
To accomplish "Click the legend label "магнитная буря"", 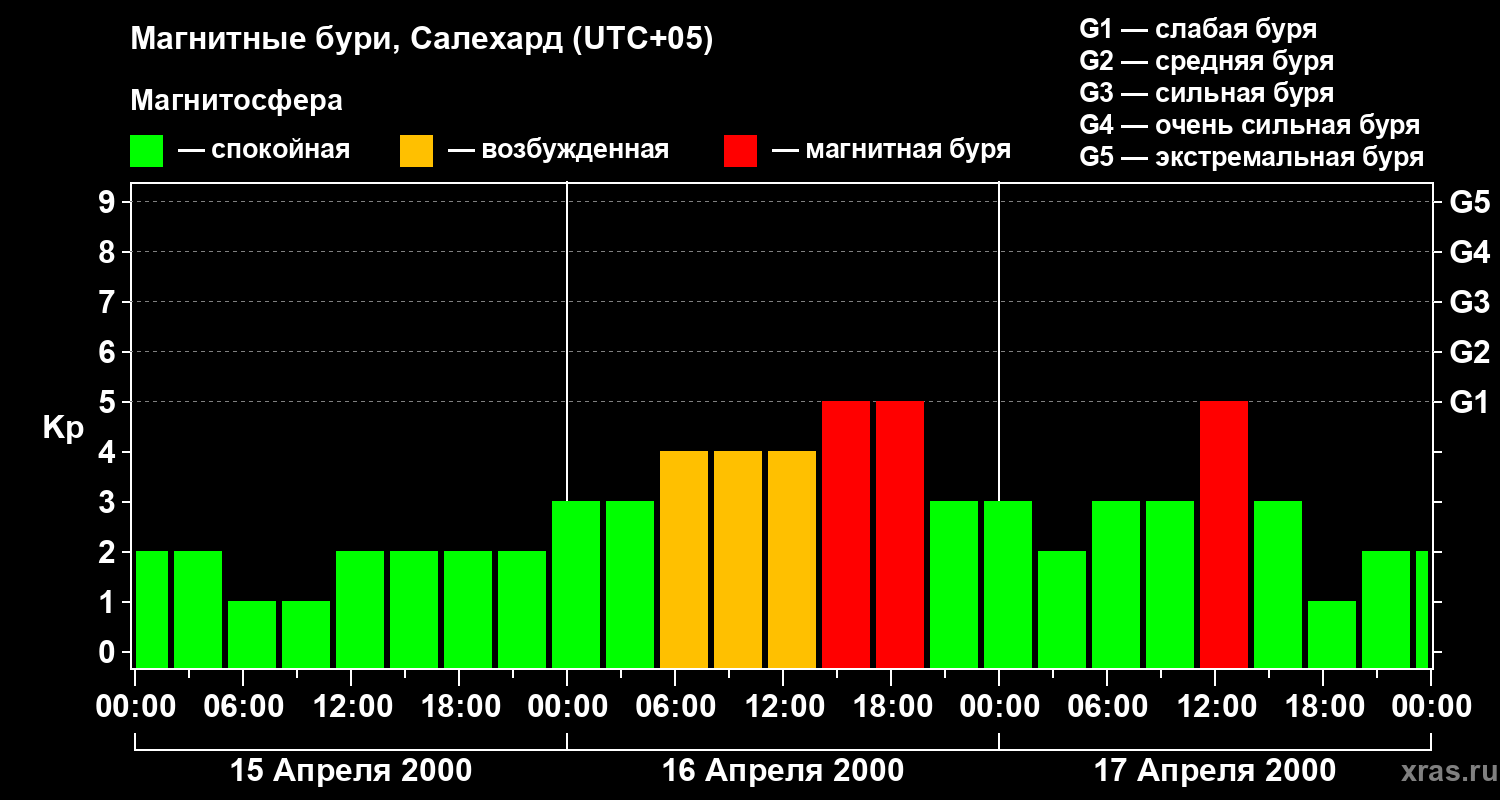I will point(908,150).
